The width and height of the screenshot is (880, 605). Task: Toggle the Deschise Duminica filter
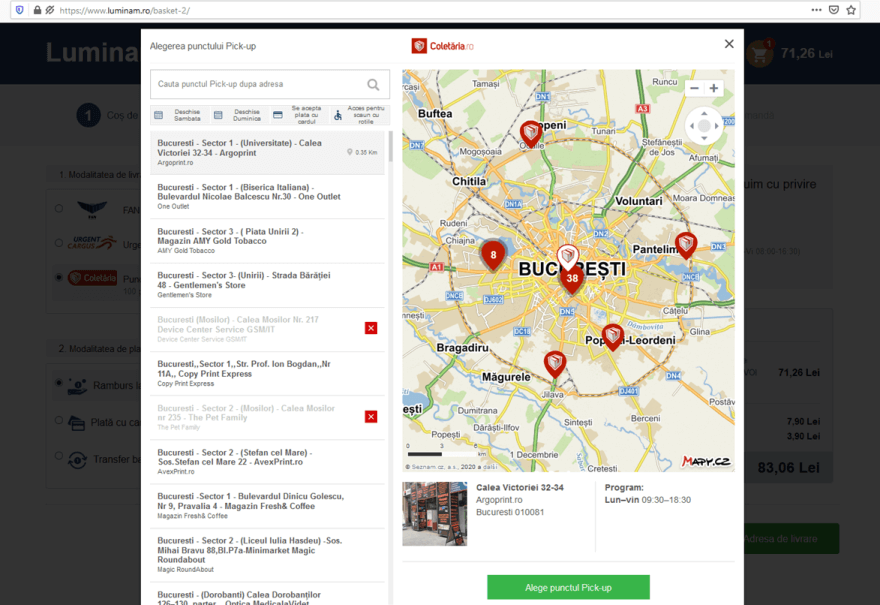coord(239,115)
